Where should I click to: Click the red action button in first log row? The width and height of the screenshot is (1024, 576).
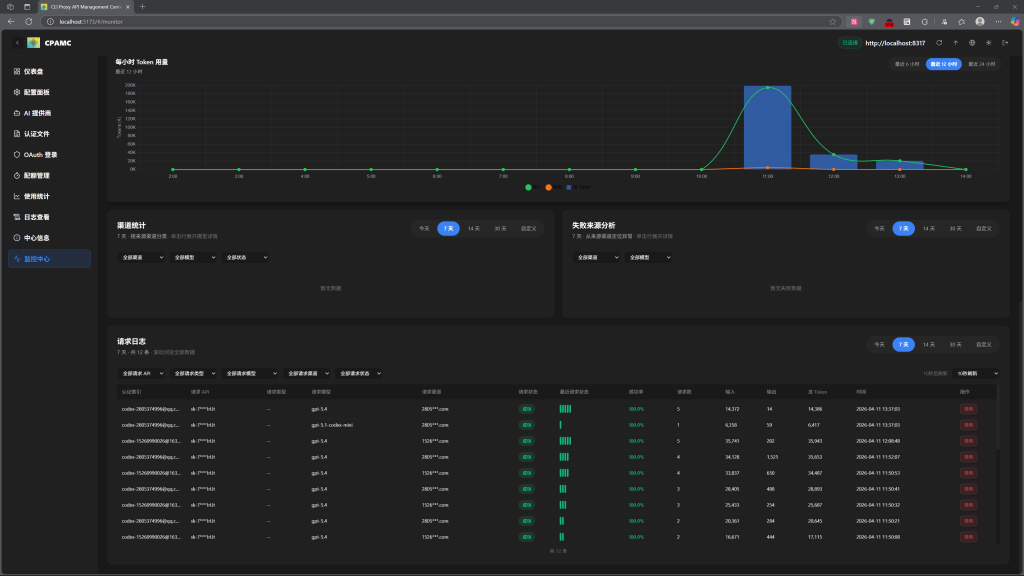coord(968,409)
